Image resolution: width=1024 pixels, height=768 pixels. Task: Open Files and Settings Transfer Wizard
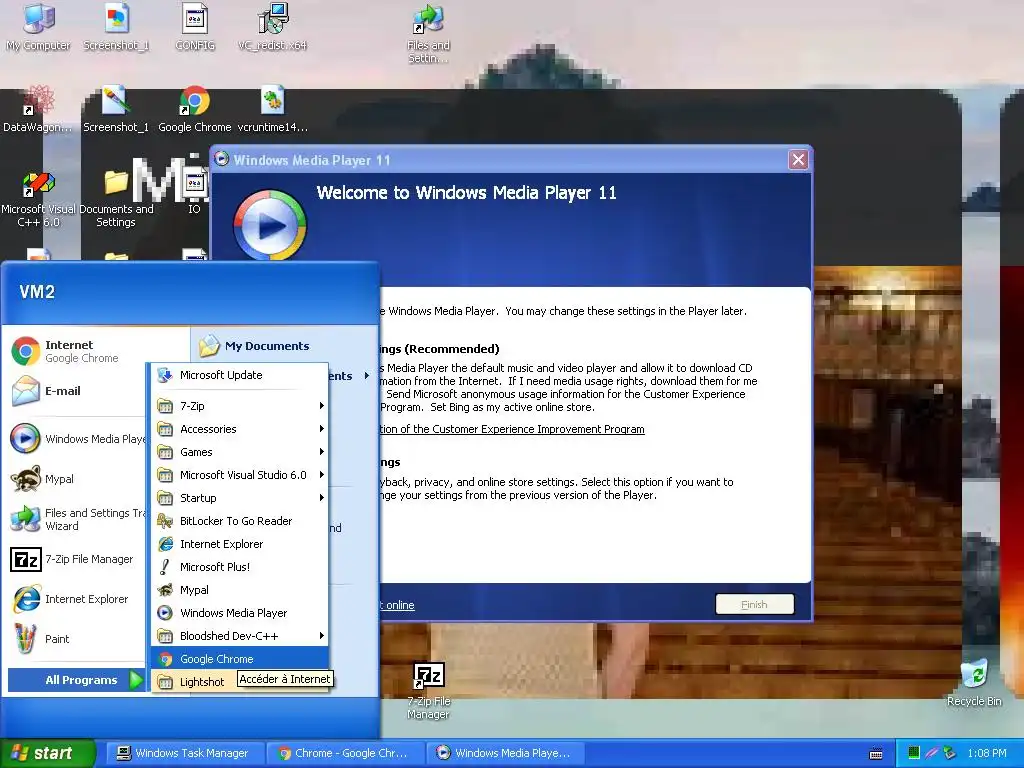tap(77, 519)
